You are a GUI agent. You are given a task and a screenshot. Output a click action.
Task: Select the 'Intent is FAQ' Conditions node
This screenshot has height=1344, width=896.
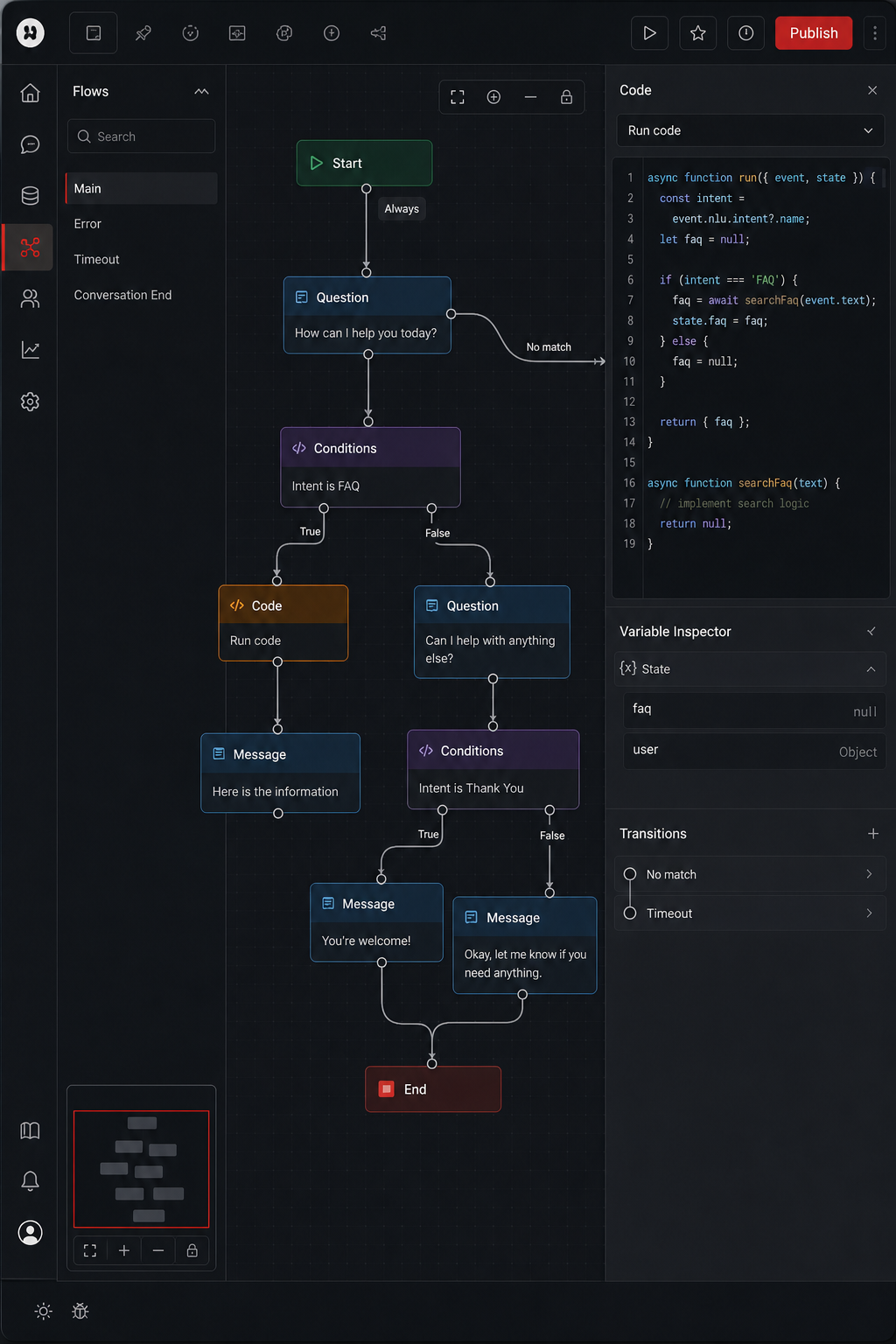(x=371, y=467)
